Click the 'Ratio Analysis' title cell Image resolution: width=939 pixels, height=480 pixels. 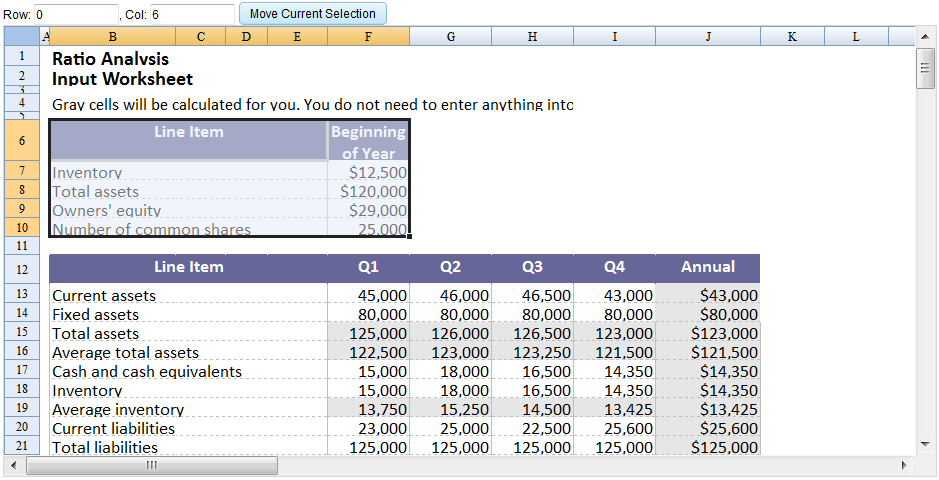click(x=110, y=59)
